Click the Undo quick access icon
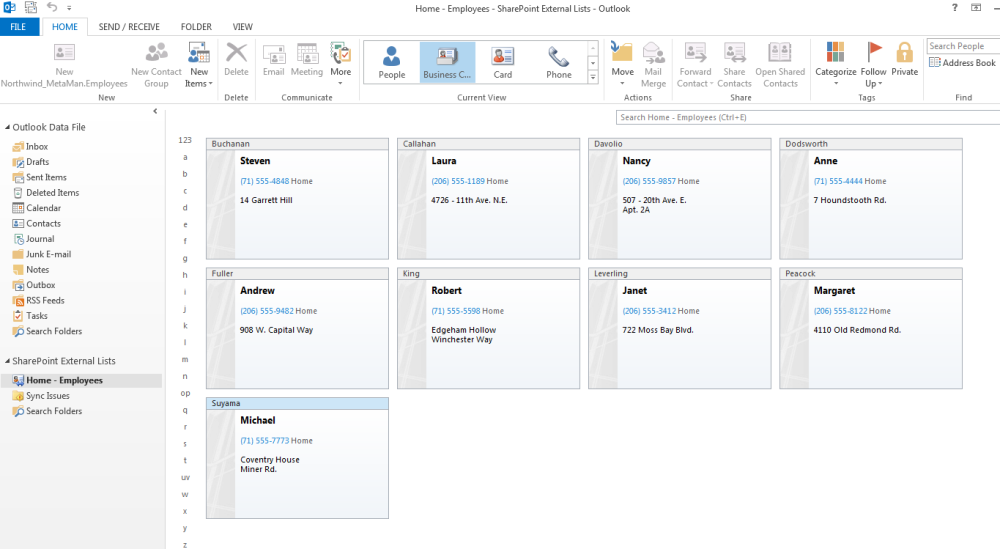Screen dimensions: 1000x549 tap(52, 8)
